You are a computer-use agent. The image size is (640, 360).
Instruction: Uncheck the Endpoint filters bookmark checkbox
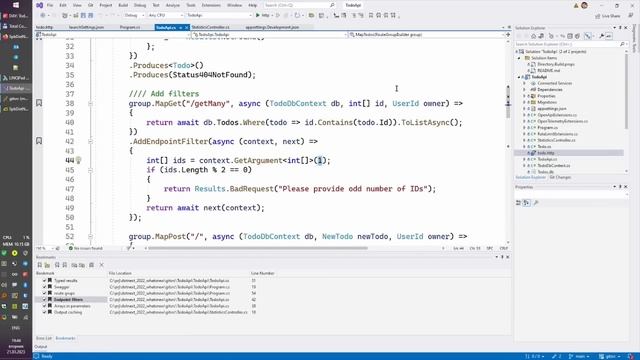pyautogui.click(x=44, y=300)
